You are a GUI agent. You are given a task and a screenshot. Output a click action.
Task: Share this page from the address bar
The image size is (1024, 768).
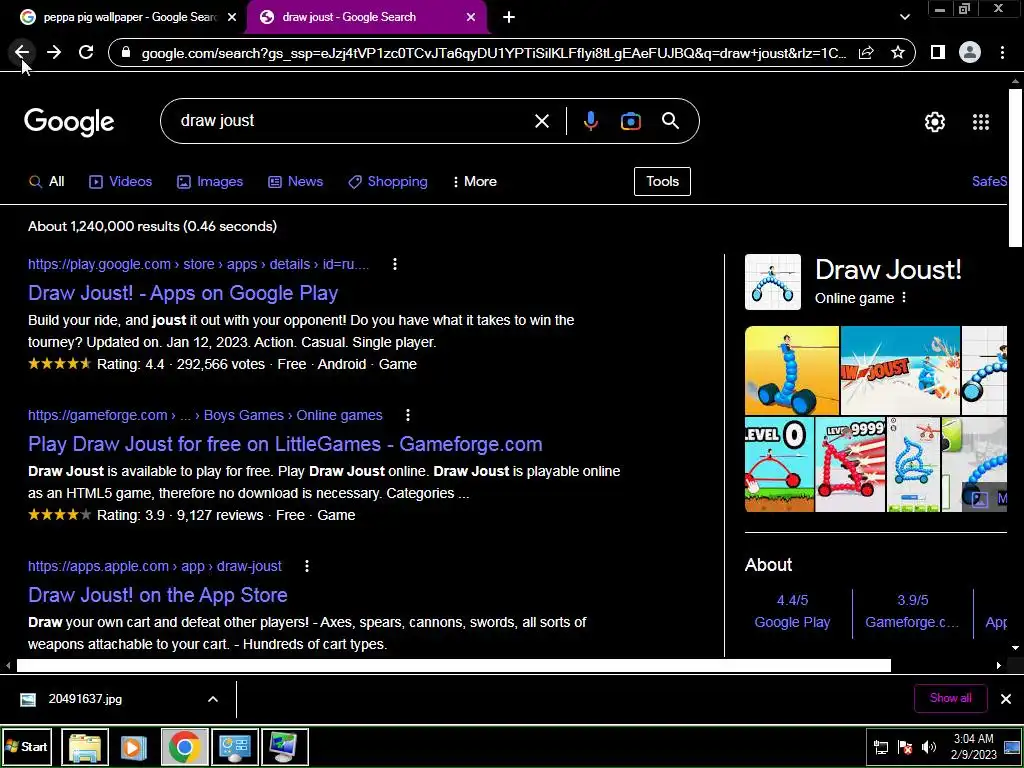click(x=866, y=52)
